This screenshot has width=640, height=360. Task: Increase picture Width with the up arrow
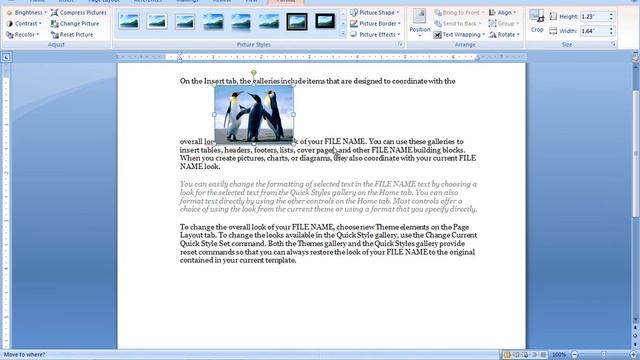point(611,29)
